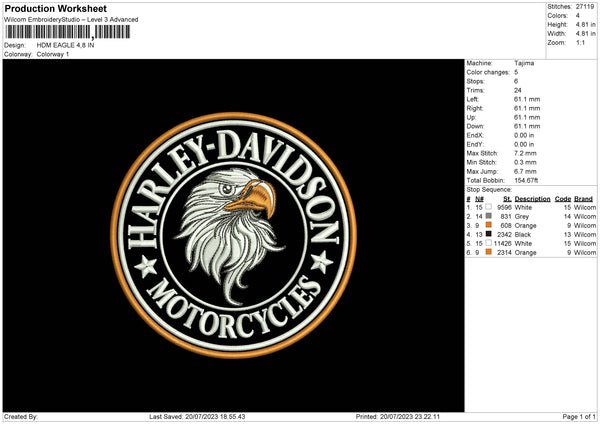Click the 'Colors:' label in header

click(x=557, y=16)
